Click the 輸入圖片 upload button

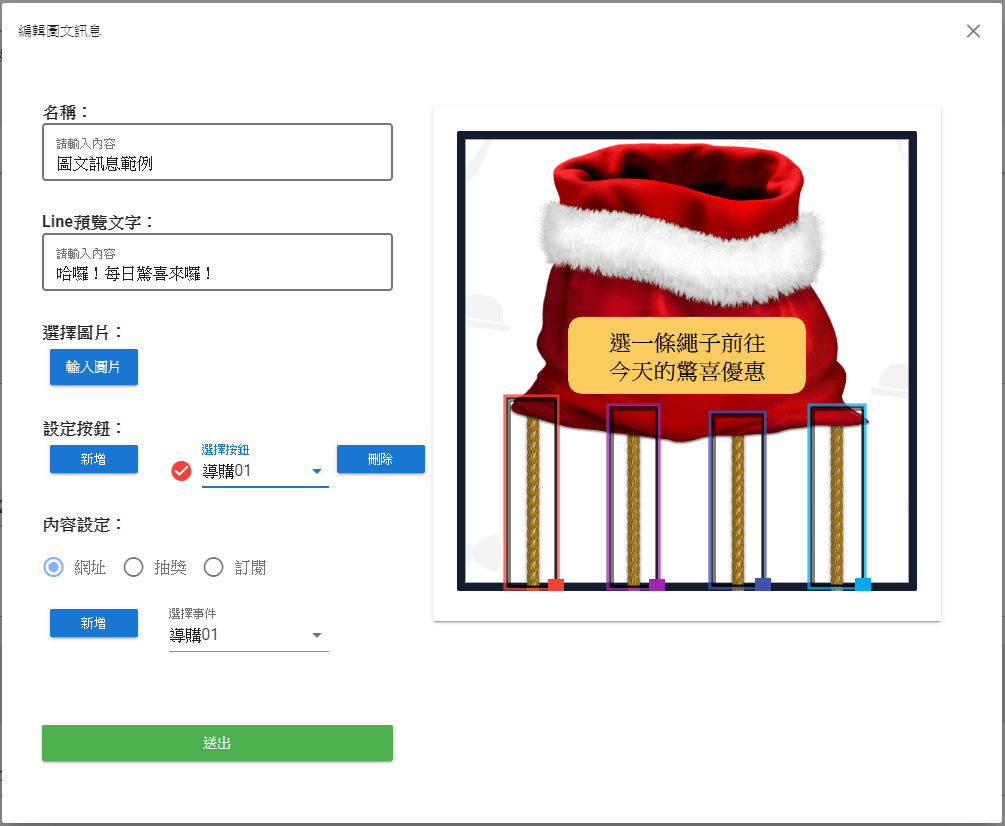click(94, 367)
